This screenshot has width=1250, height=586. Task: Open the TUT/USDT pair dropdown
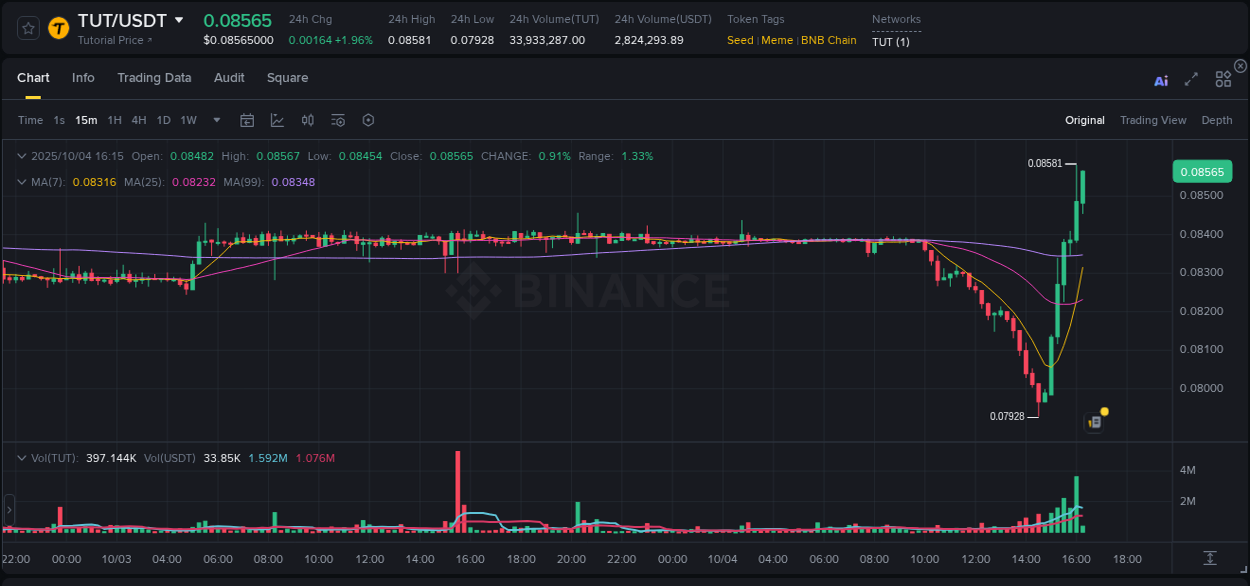coord(179,19)
